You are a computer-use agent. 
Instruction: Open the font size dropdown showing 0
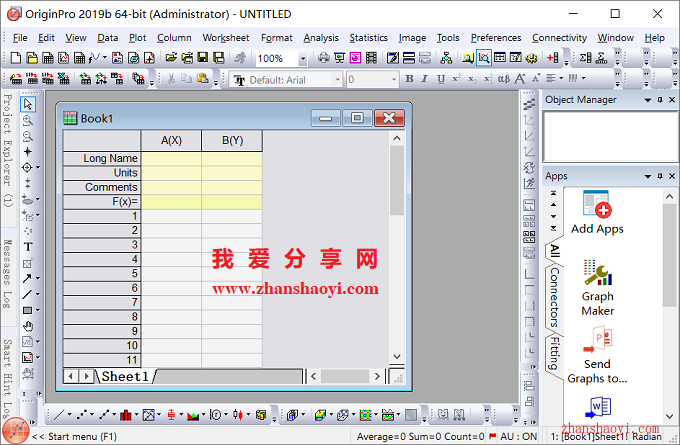[x=394, y=79]
